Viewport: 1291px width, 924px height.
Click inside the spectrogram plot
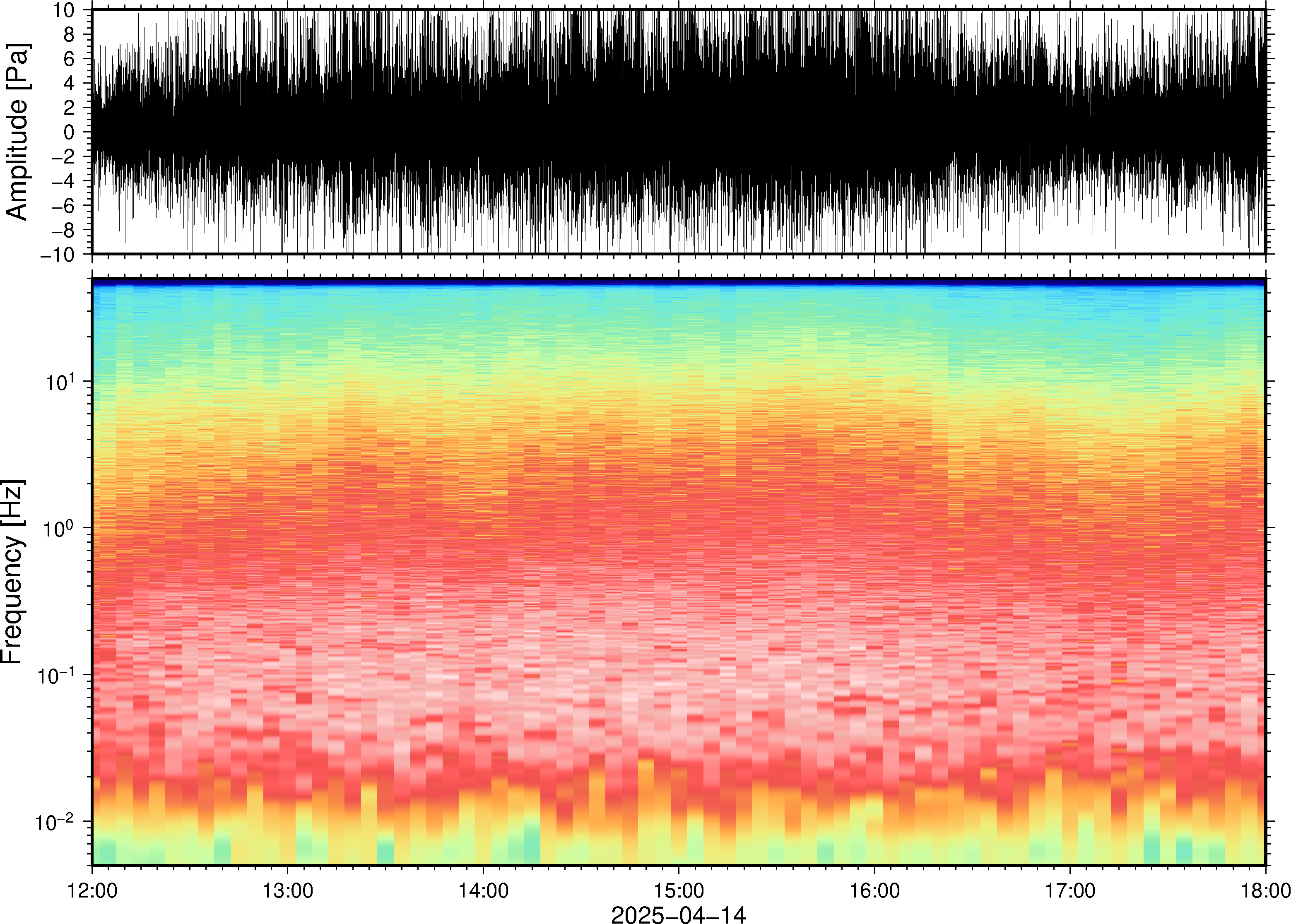(x=679, y=572)
